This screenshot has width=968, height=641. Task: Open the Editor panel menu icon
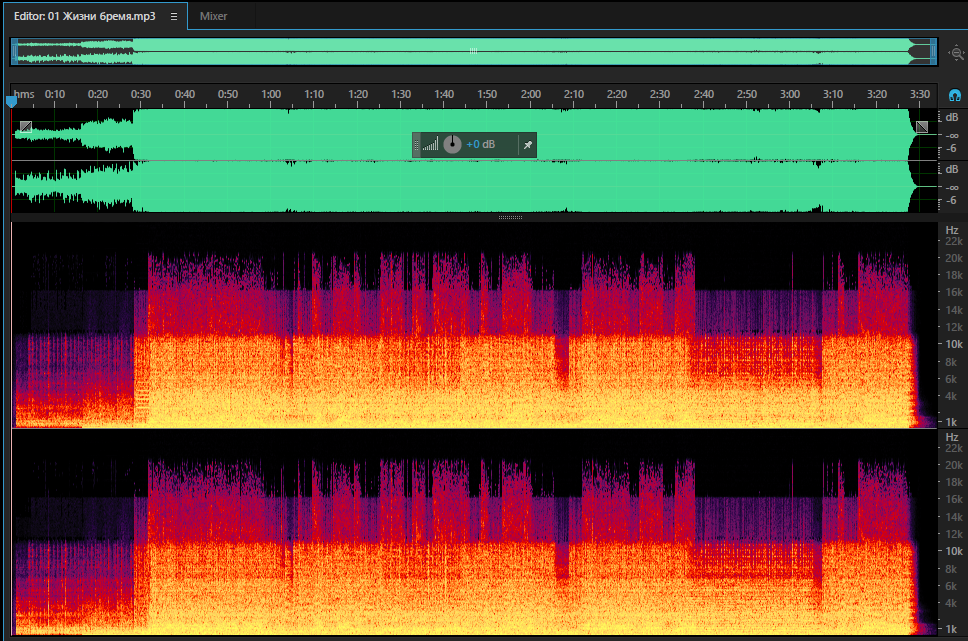[174, 17]
